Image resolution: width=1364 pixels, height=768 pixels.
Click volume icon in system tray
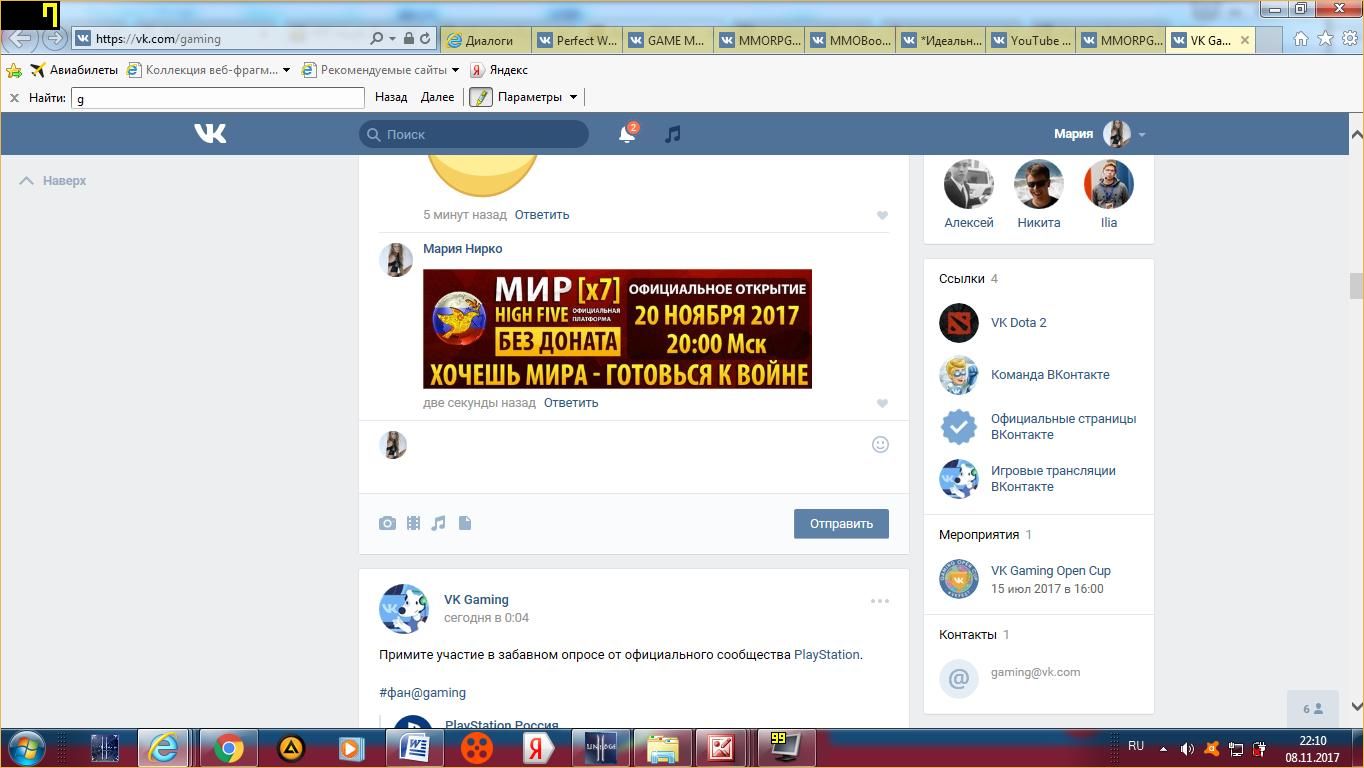coord(1187,748)
